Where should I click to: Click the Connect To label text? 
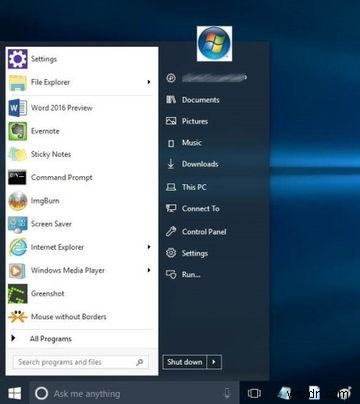(x=201, y=209)
